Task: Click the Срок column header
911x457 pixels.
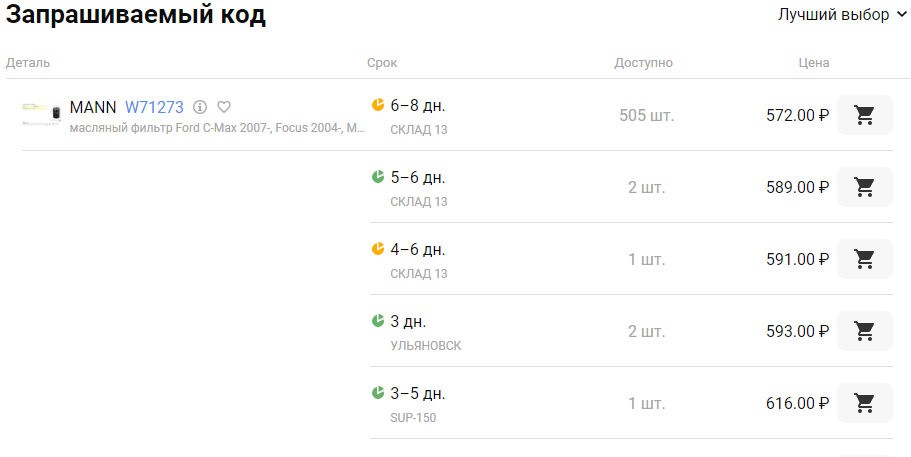Action: coord(382,63)
